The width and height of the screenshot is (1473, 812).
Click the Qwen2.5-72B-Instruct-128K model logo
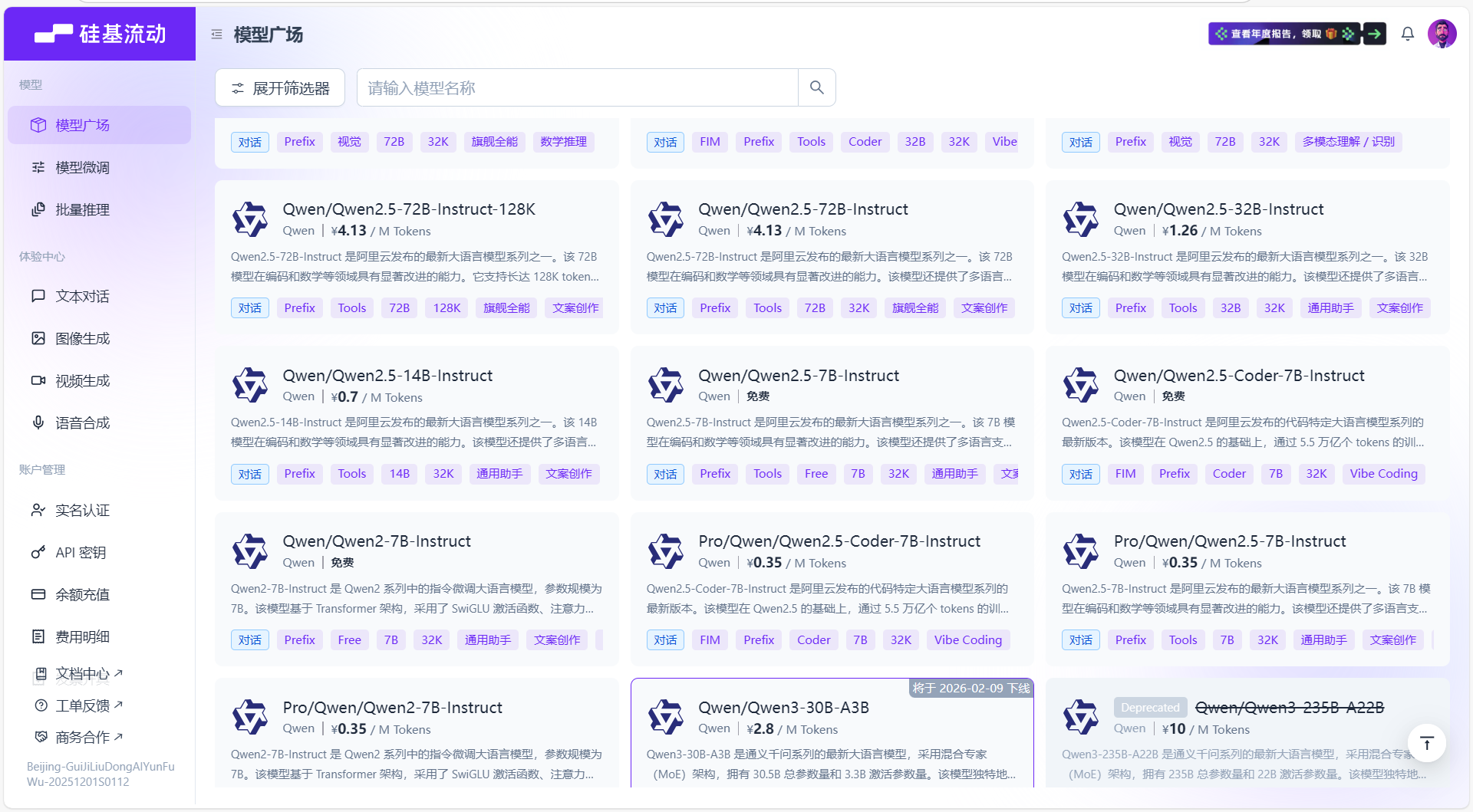coord(250,219)
